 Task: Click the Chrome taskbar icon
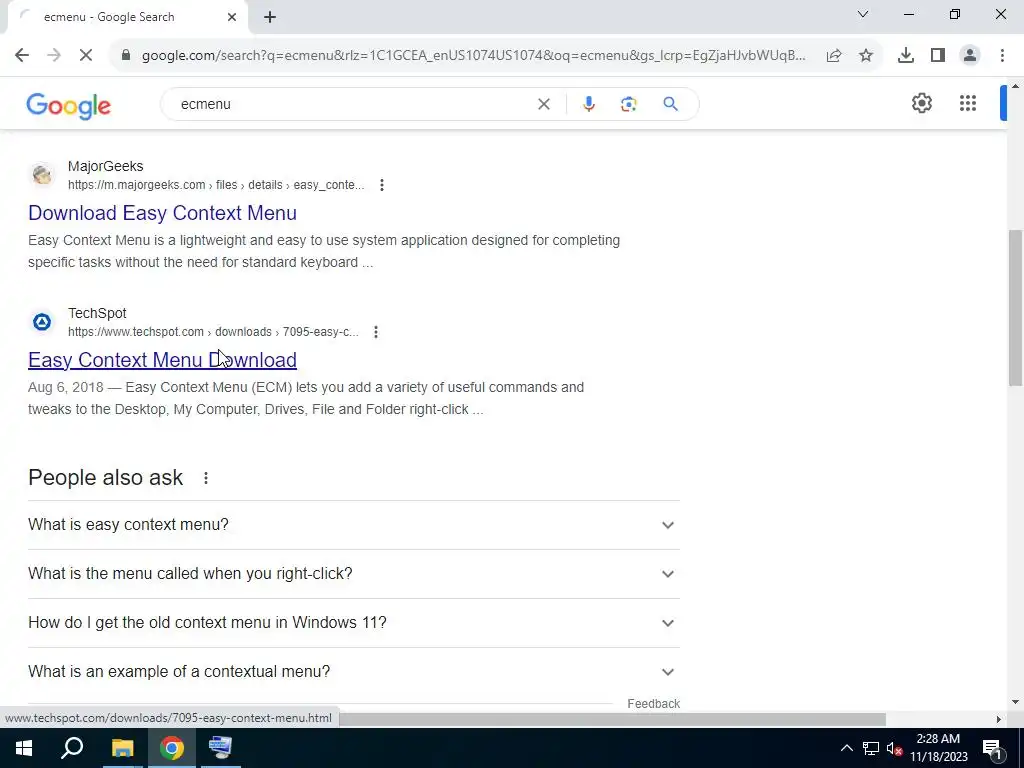[x=172, y=748]
